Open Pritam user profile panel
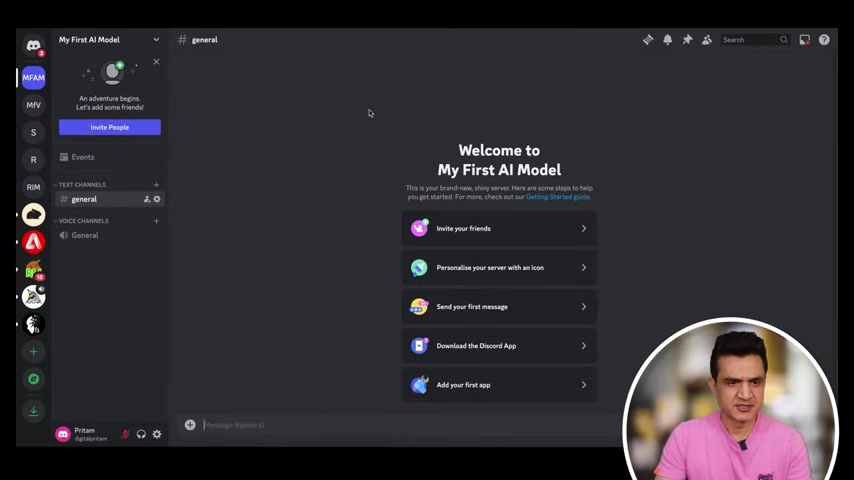Screen dimensions: 854x480 pyautogui.click(x=84, y=434)
